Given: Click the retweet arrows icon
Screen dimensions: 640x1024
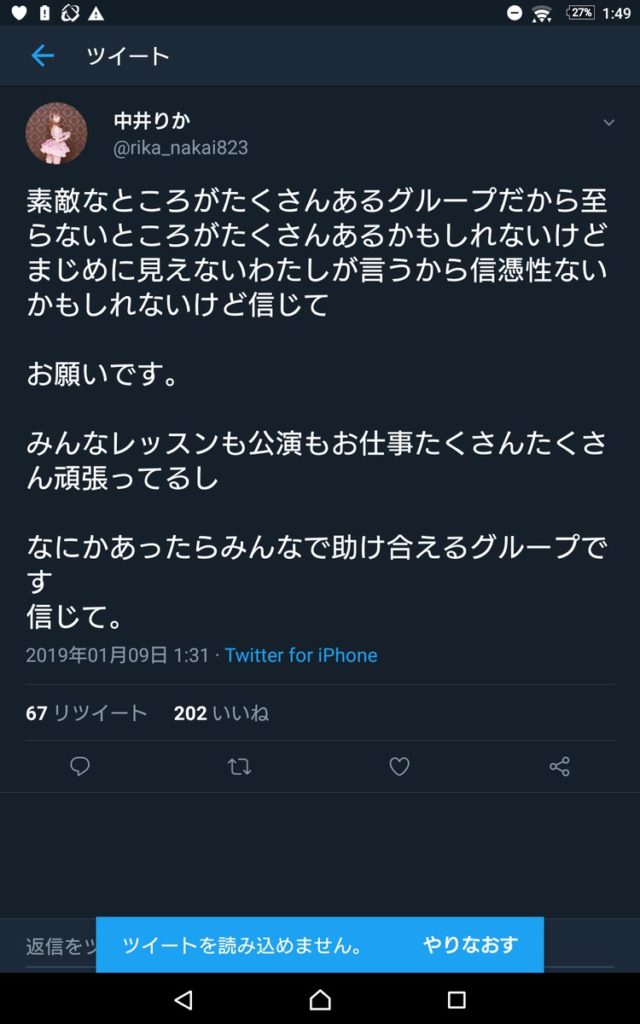Looking at the screenshot, I should tap(239, 766).
